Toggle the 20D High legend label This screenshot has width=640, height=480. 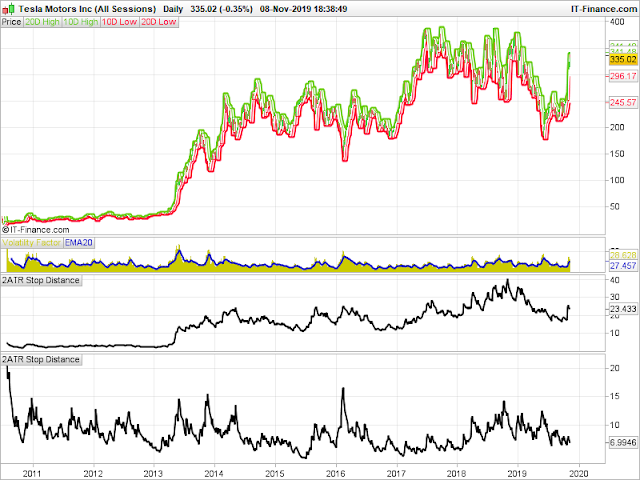coord(42,22)
